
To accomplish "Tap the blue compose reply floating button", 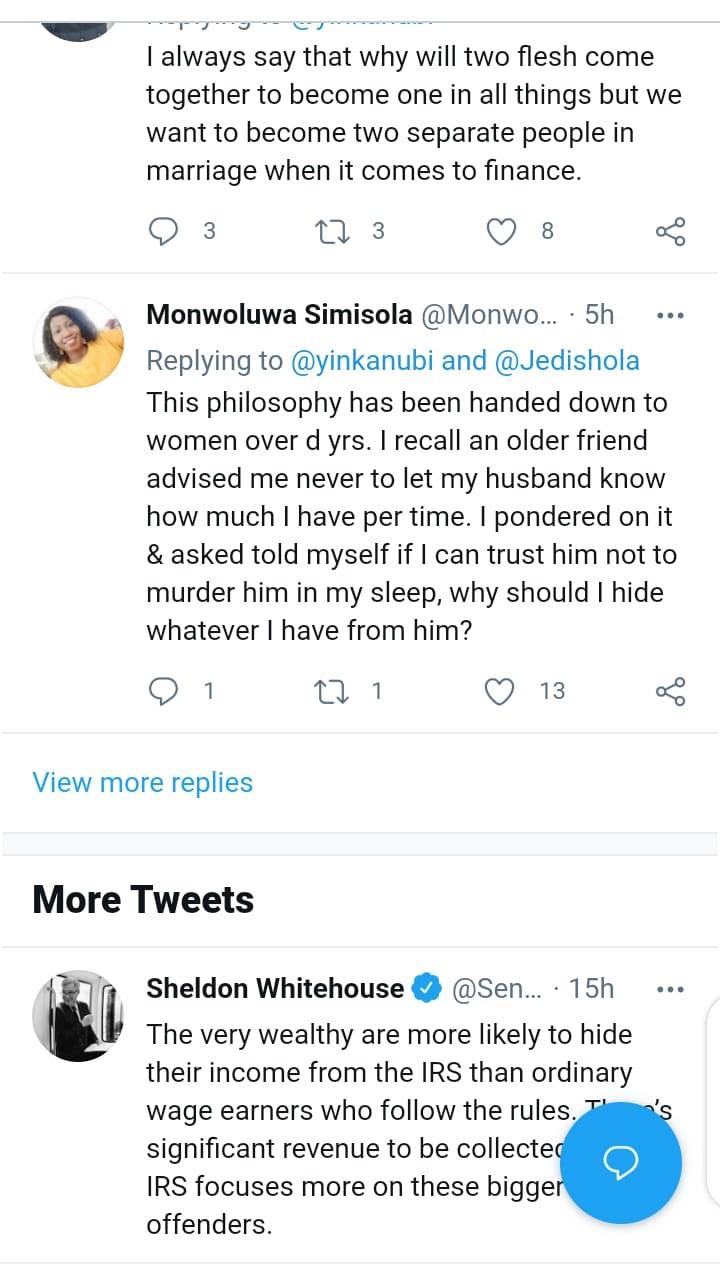I will pyautogui.click(x=621, y=1162).
